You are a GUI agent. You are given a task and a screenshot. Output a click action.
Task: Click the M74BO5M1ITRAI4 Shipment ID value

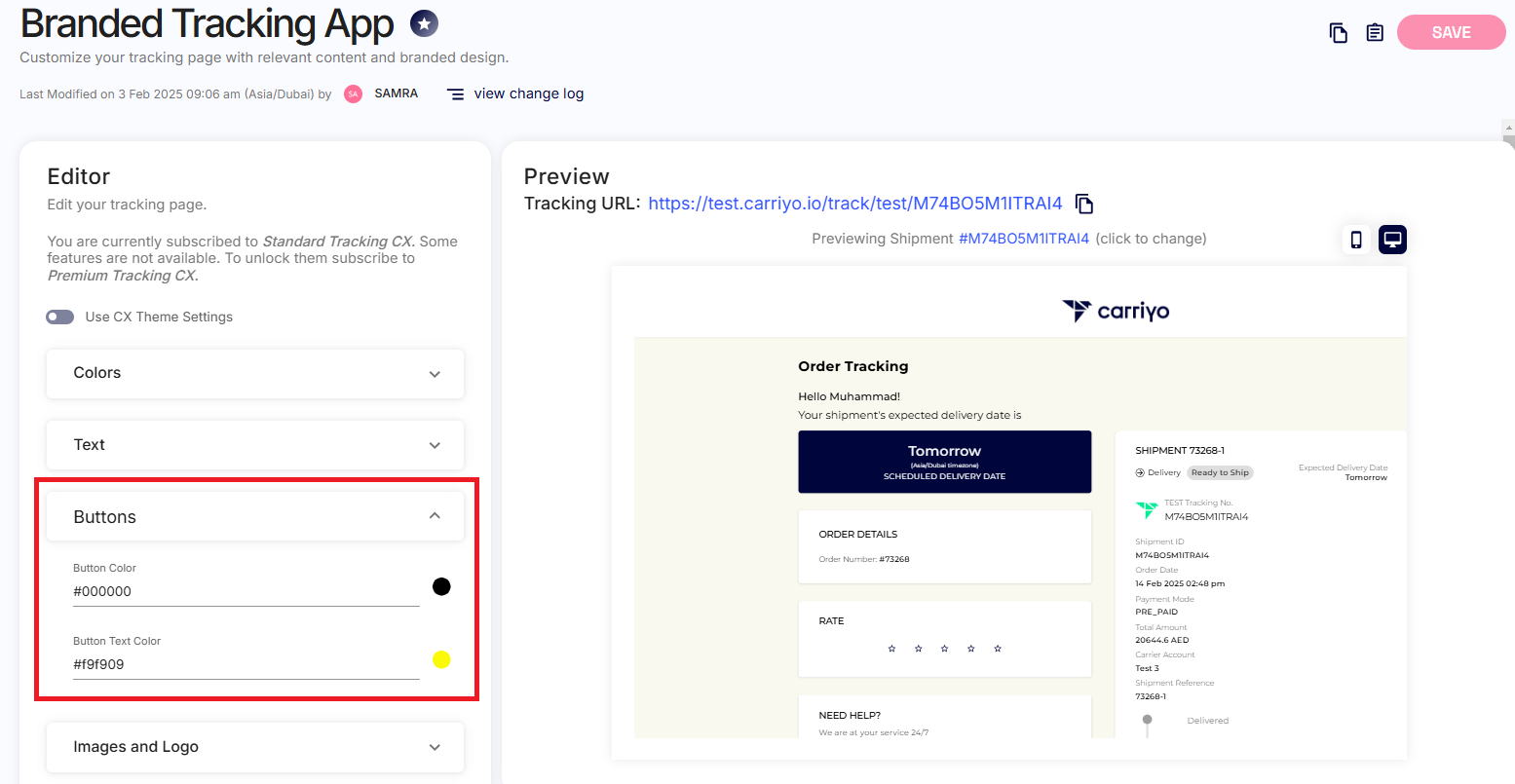(1172, 556)
